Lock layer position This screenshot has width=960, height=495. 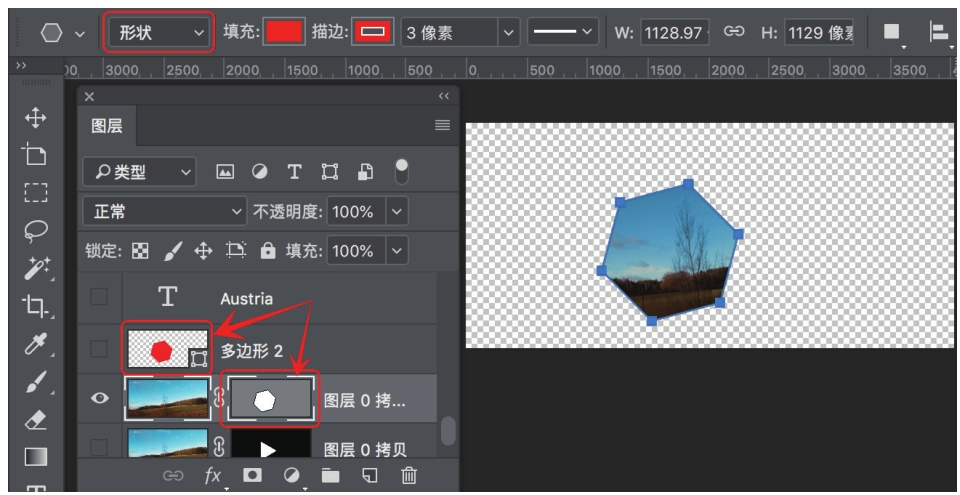[x=203, y=251]
